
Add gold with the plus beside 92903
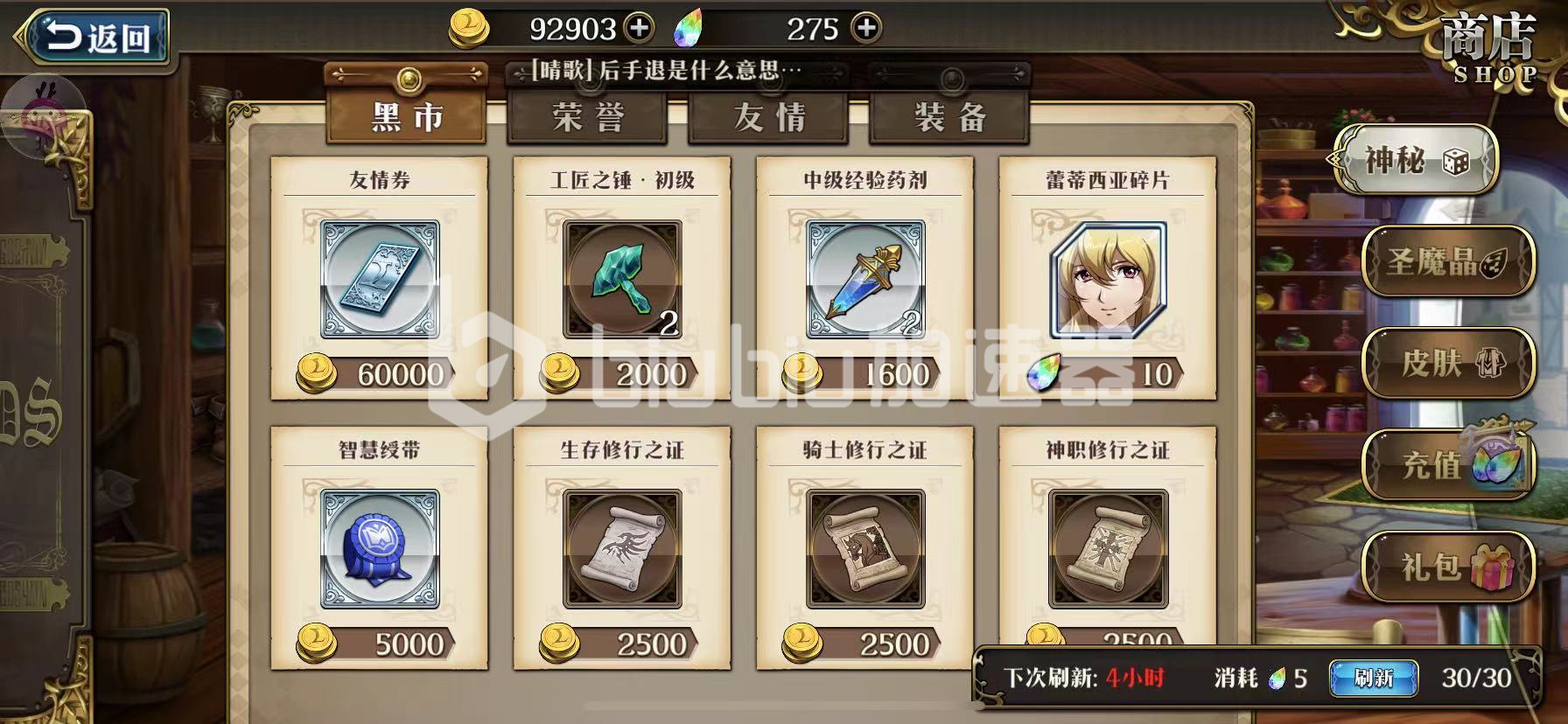(640, 28)
